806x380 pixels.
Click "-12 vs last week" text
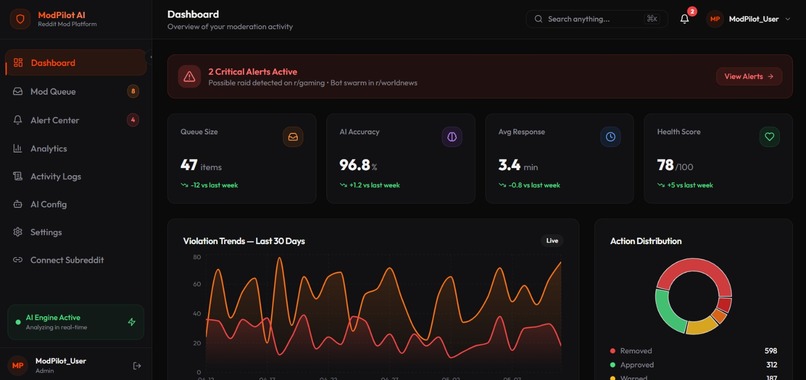click(214, 185)
